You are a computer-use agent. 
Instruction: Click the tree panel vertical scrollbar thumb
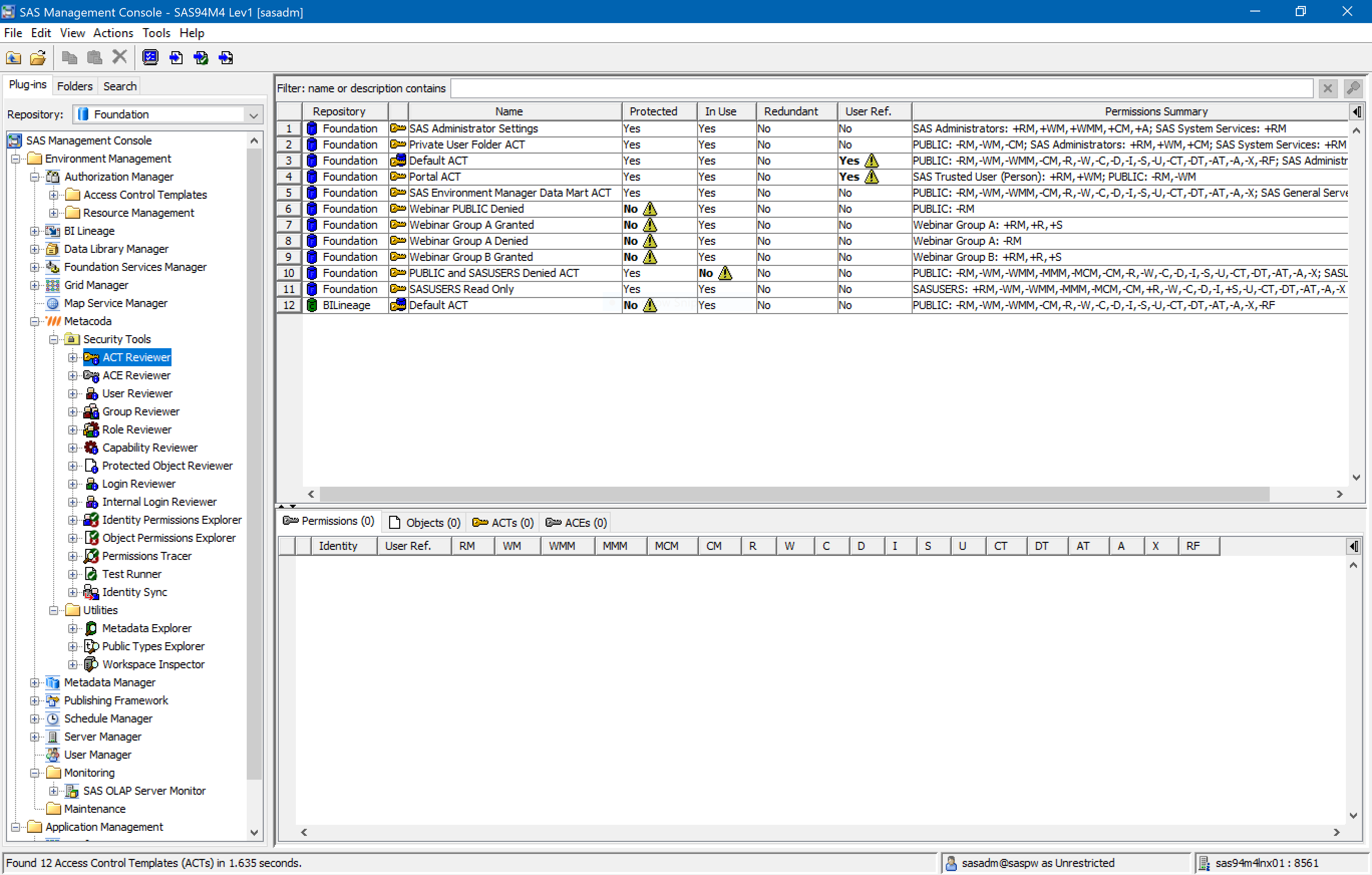point(254,464)
